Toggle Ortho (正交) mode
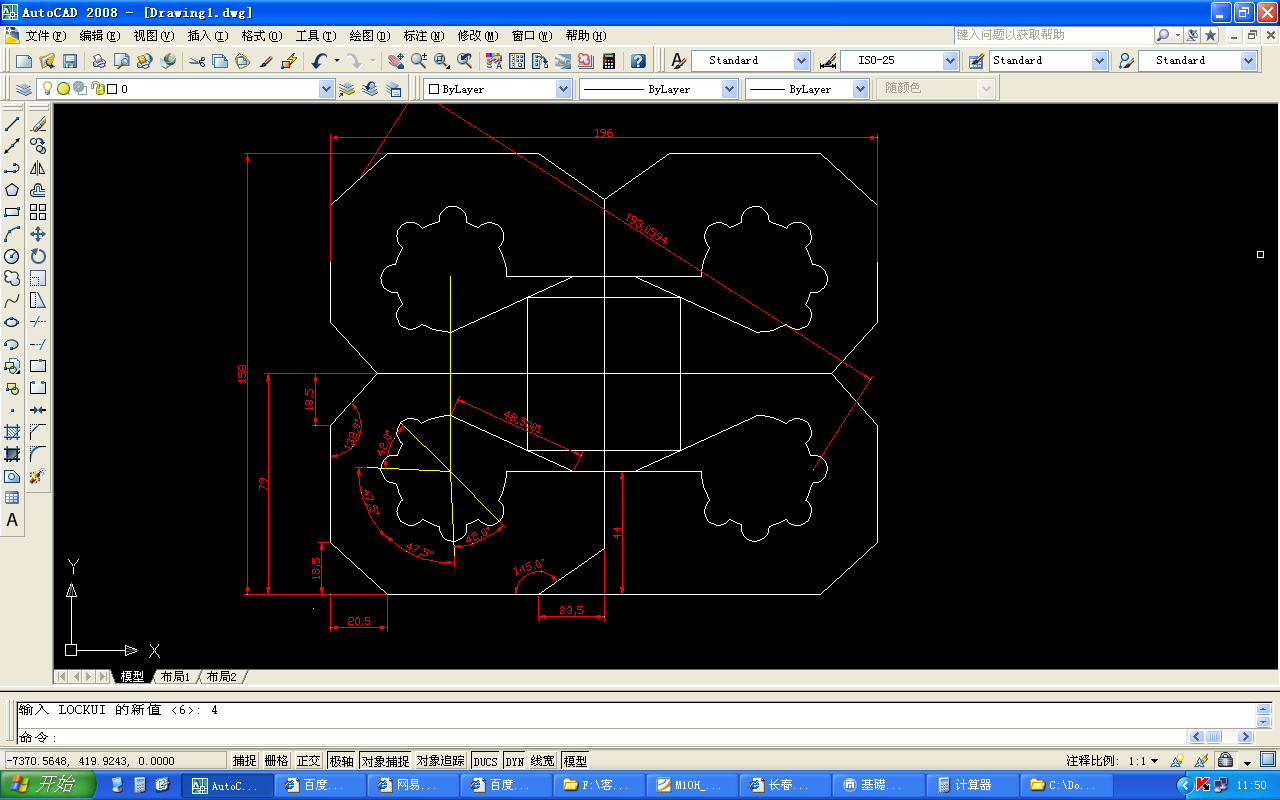 (x=309, y=761)
